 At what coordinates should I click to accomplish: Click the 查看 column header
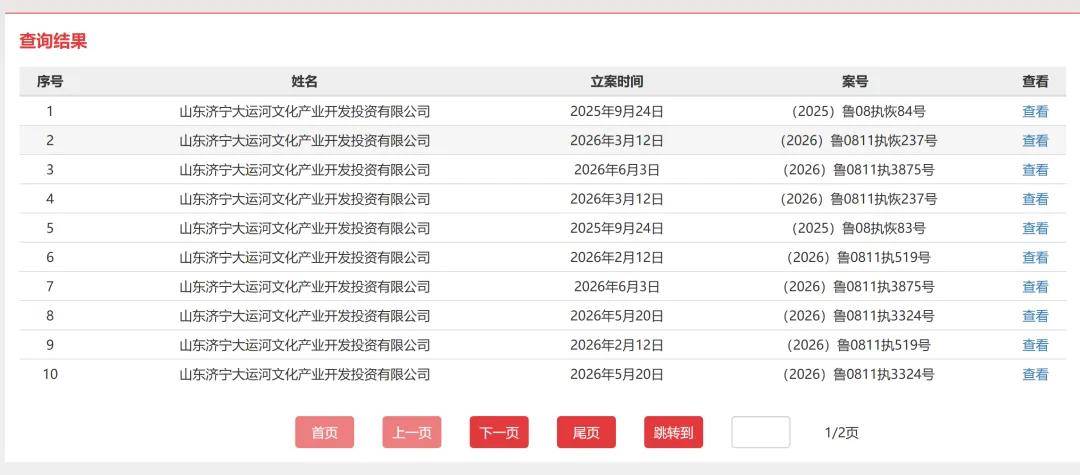[x=1035, y=82]
